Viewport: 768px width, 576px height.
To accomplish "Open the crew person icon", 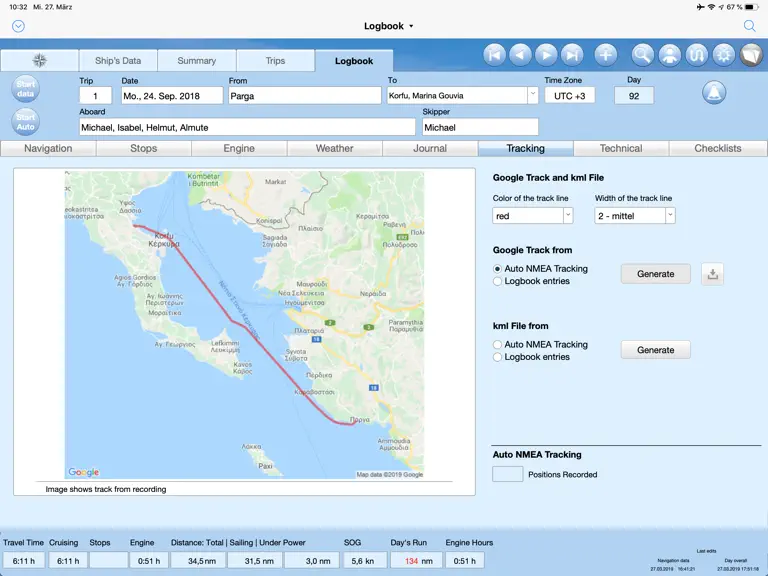I will 669,55.
